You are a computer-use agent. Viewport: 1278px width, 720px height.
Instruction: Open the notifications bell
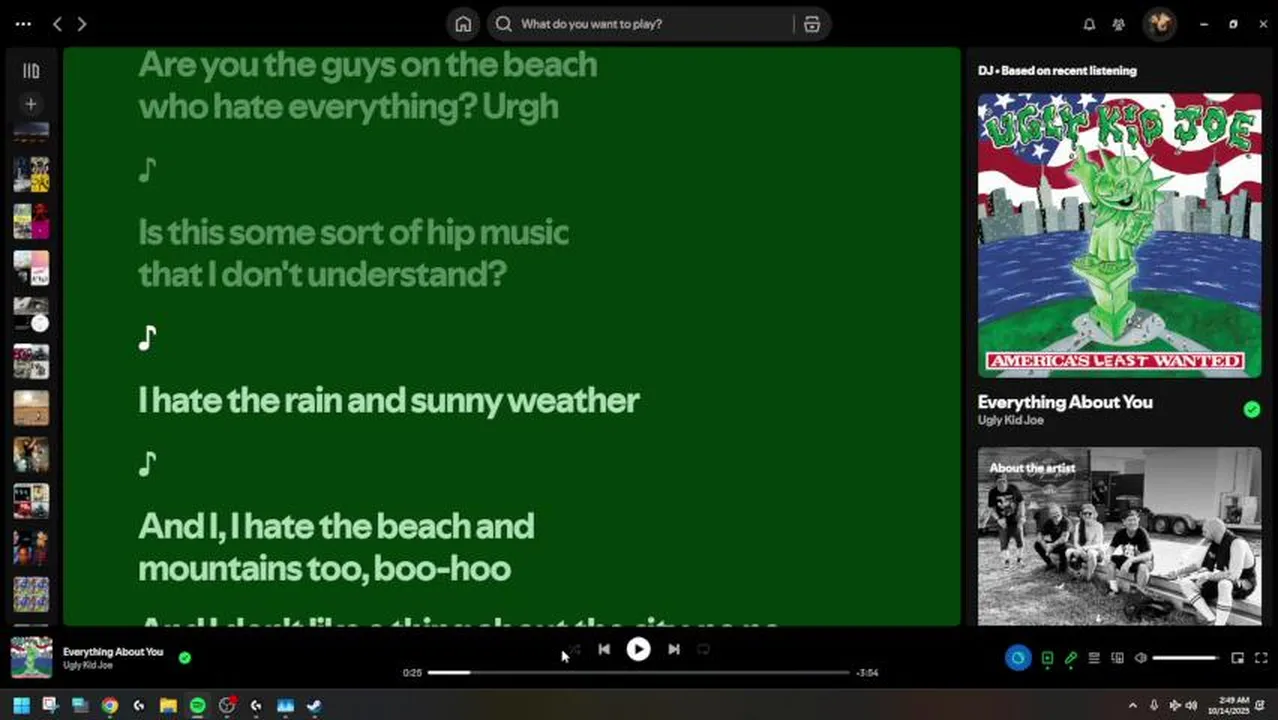click(x=1090, y=24)
